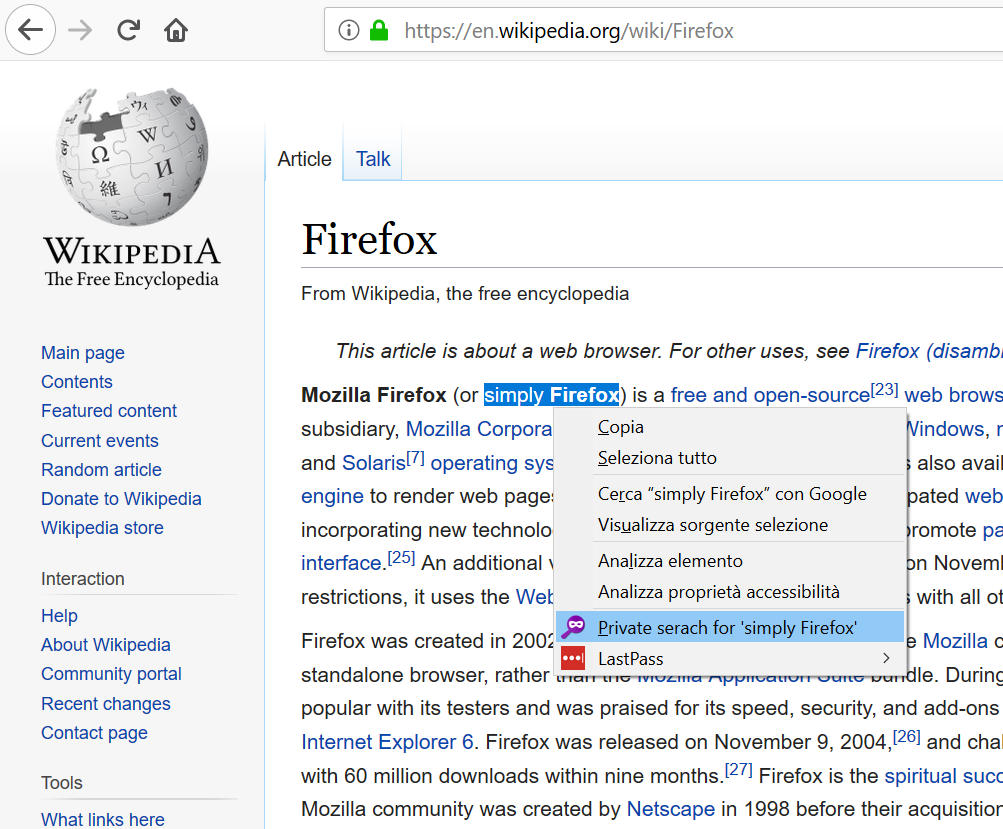Image resolution: width=1003 pixels, height=829 pixels.
Task: Switch to the Talk tab
Action: 373,159
